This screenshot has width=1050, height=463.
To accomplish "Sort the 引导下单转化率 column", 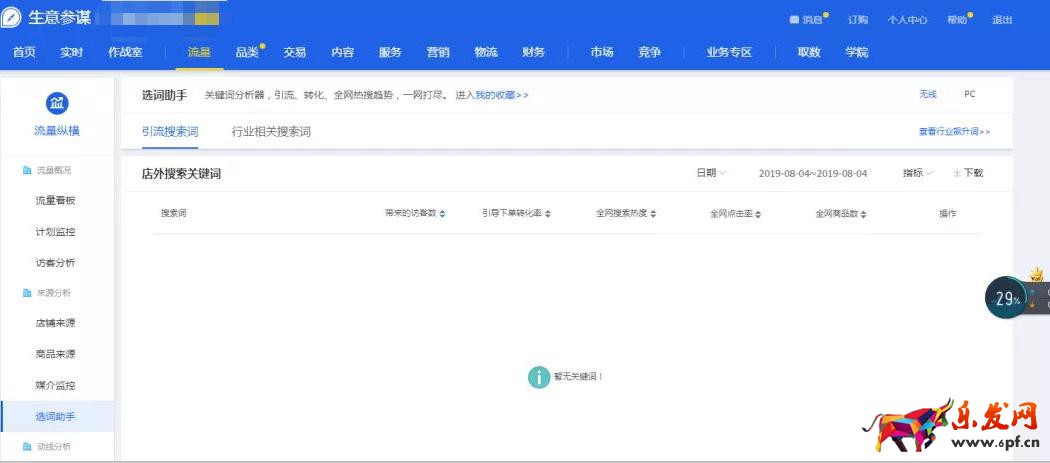I will pos(515,214).
